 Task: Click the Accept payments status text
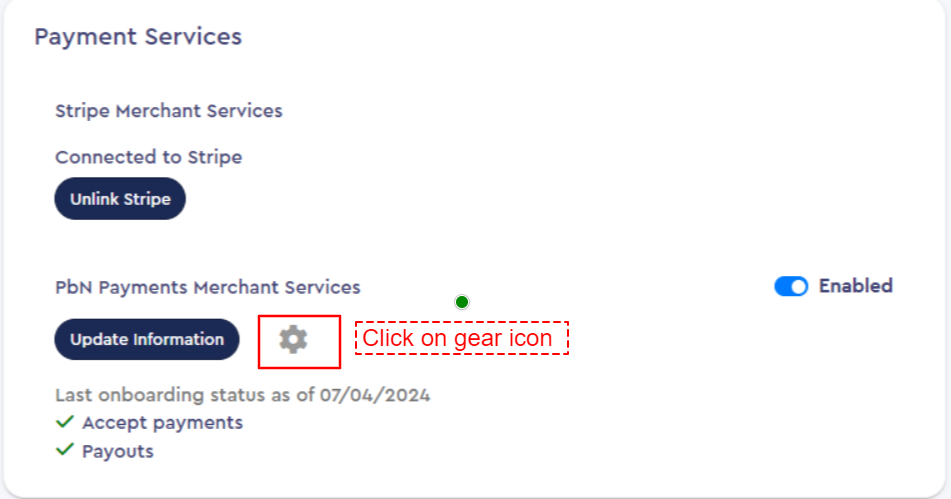tap(163, 423)
